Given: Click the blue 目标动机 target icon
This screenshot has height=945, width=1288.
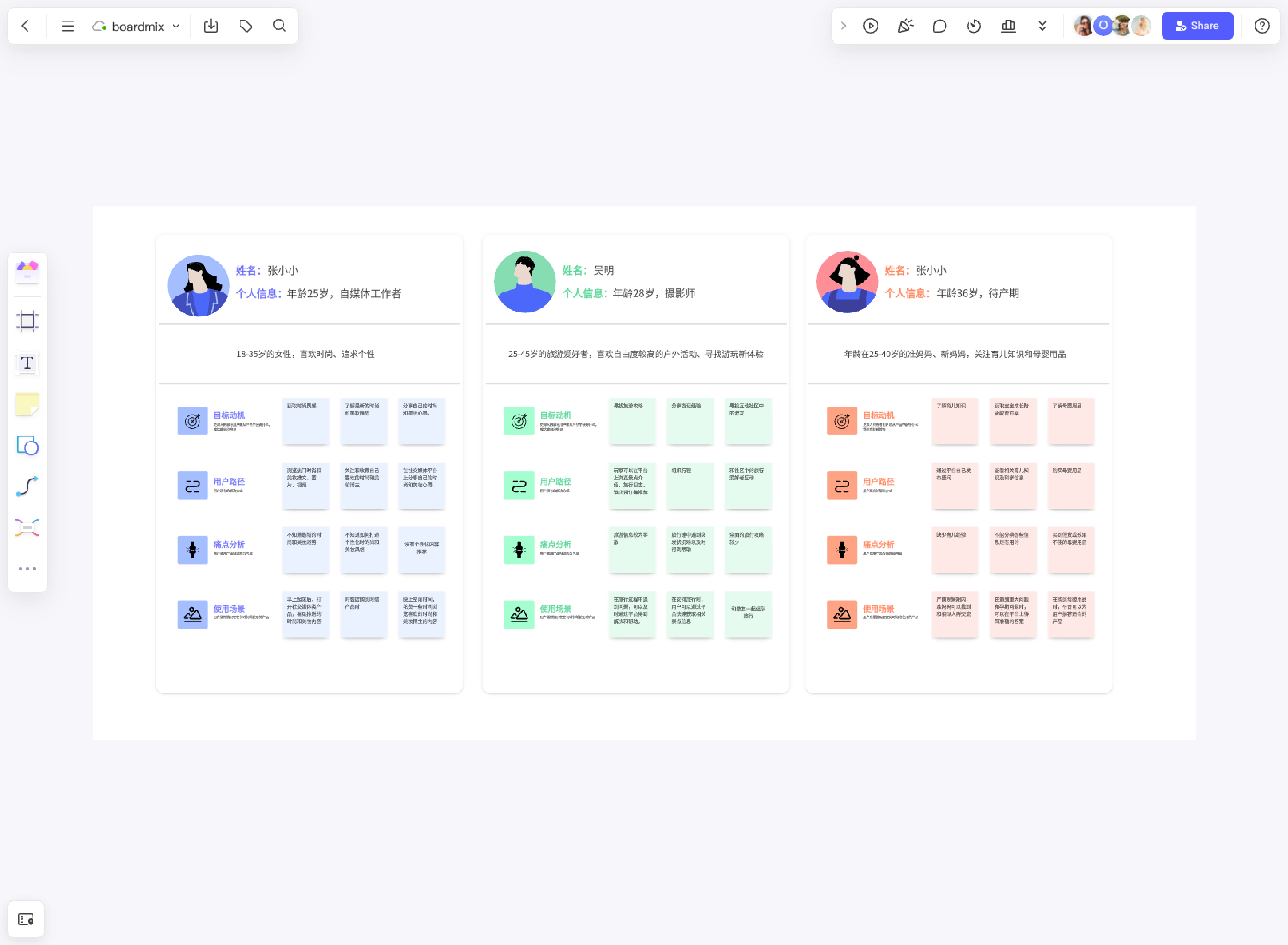Looking at the screenshot, I should (x=193, y=421).
